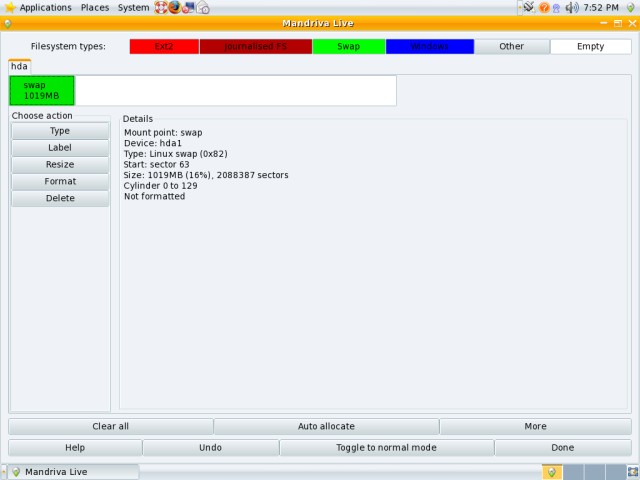This screenshot has width=640, height=480.
Task: Click the Undo button
Action: [x=211, y=448]
